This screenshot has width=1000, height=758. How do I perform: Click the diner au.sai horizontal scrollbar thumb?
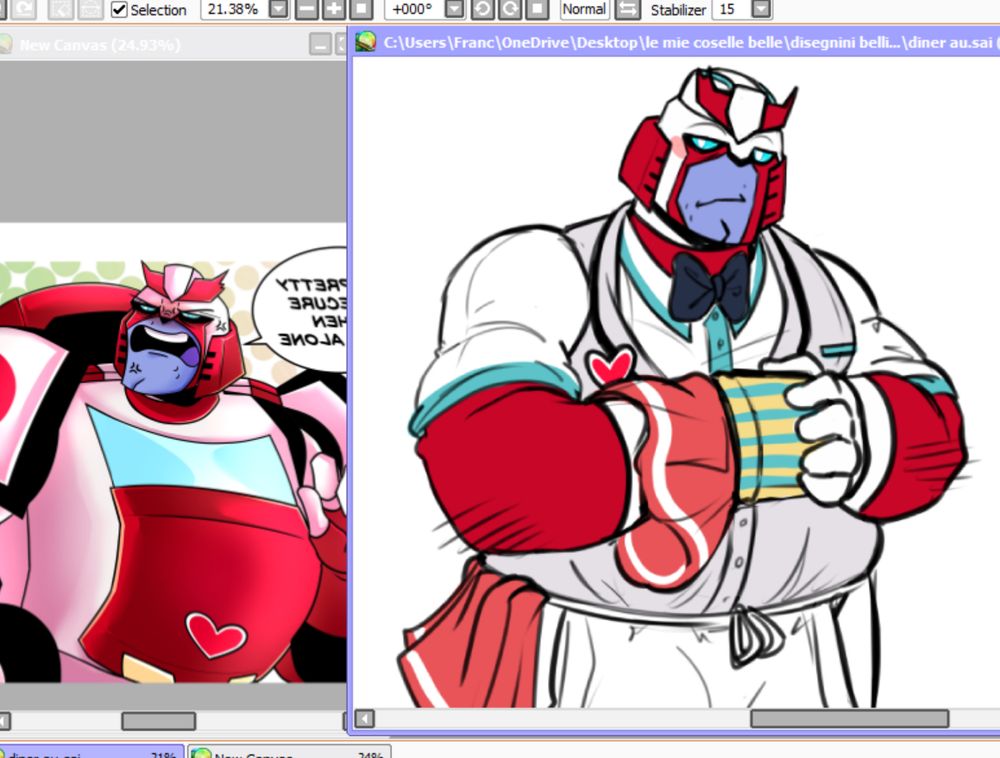(x=849, y=718)
